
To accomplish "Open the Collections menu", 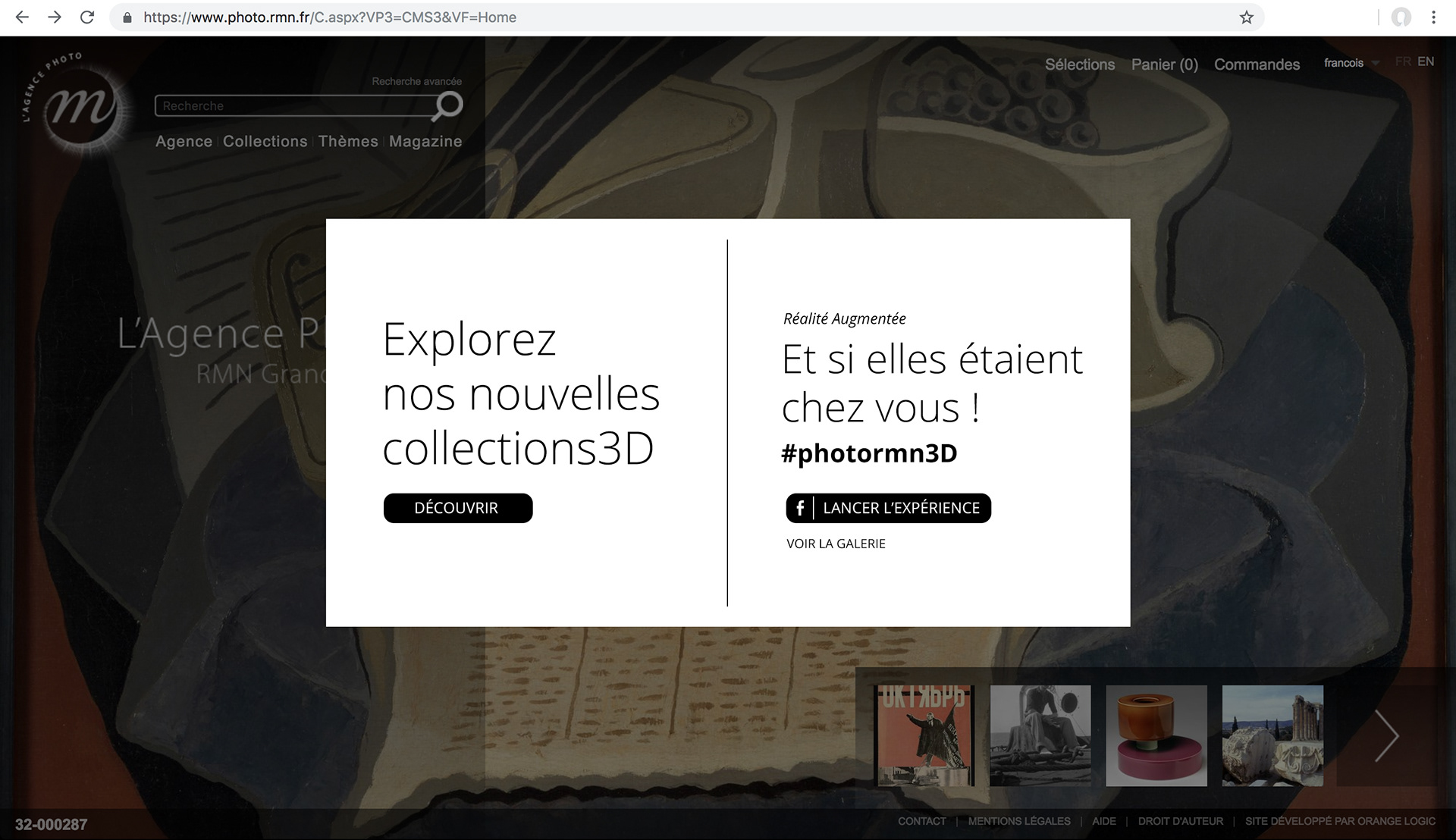I will tap(265, 142).
